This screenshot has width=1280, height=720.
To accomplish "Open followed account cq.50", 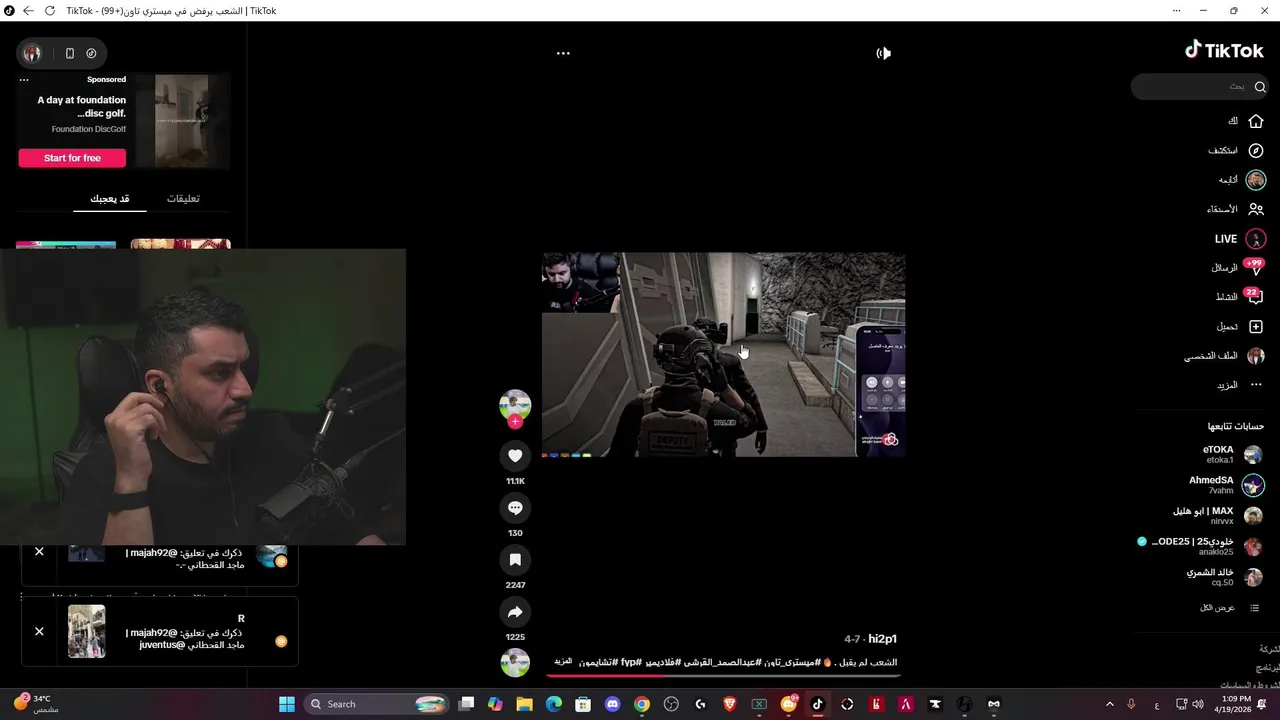I will point(1223,578).
